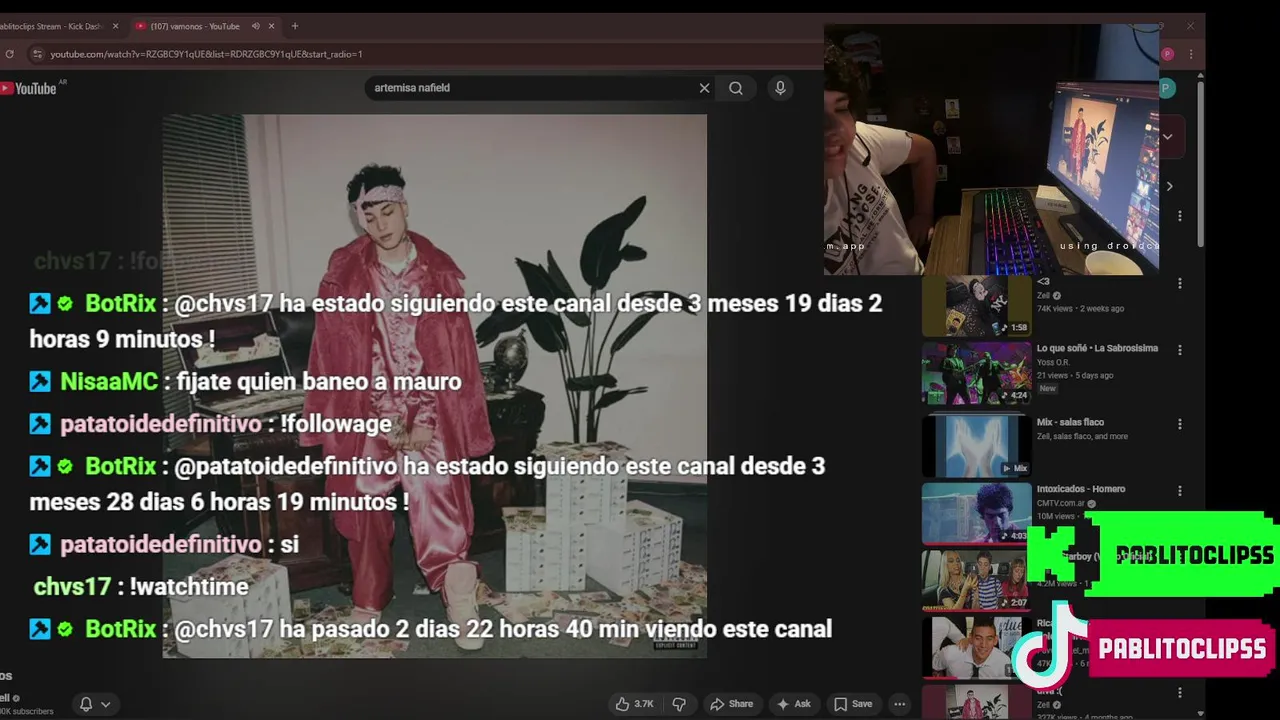Click the album art video player
The height and width of the screenshot is (720, 1280).
coord(435,386)
